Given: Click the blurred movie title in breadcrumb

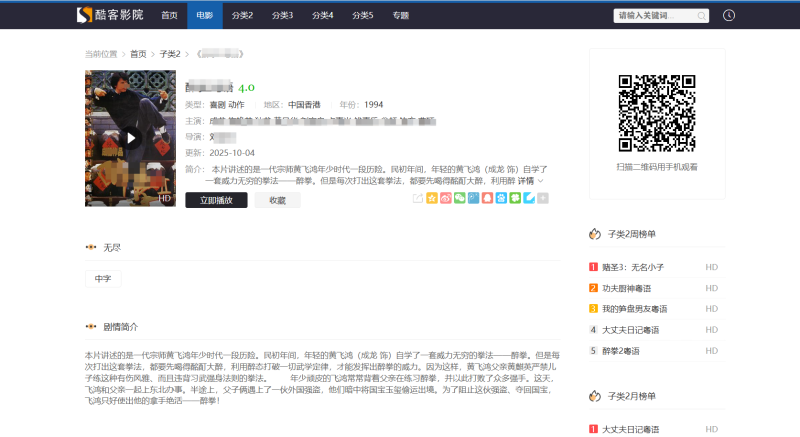Looking at the screenshot, I should tap(220, 54).
